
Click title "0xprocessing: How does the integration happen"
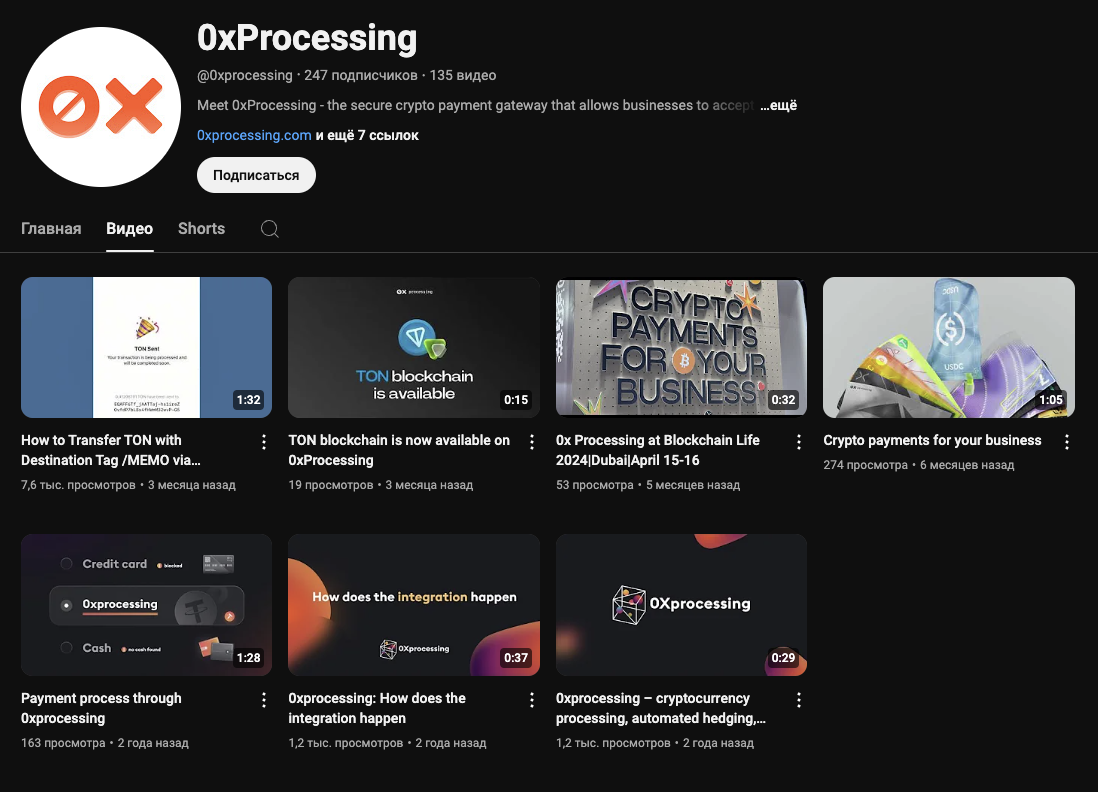point(377,708)
